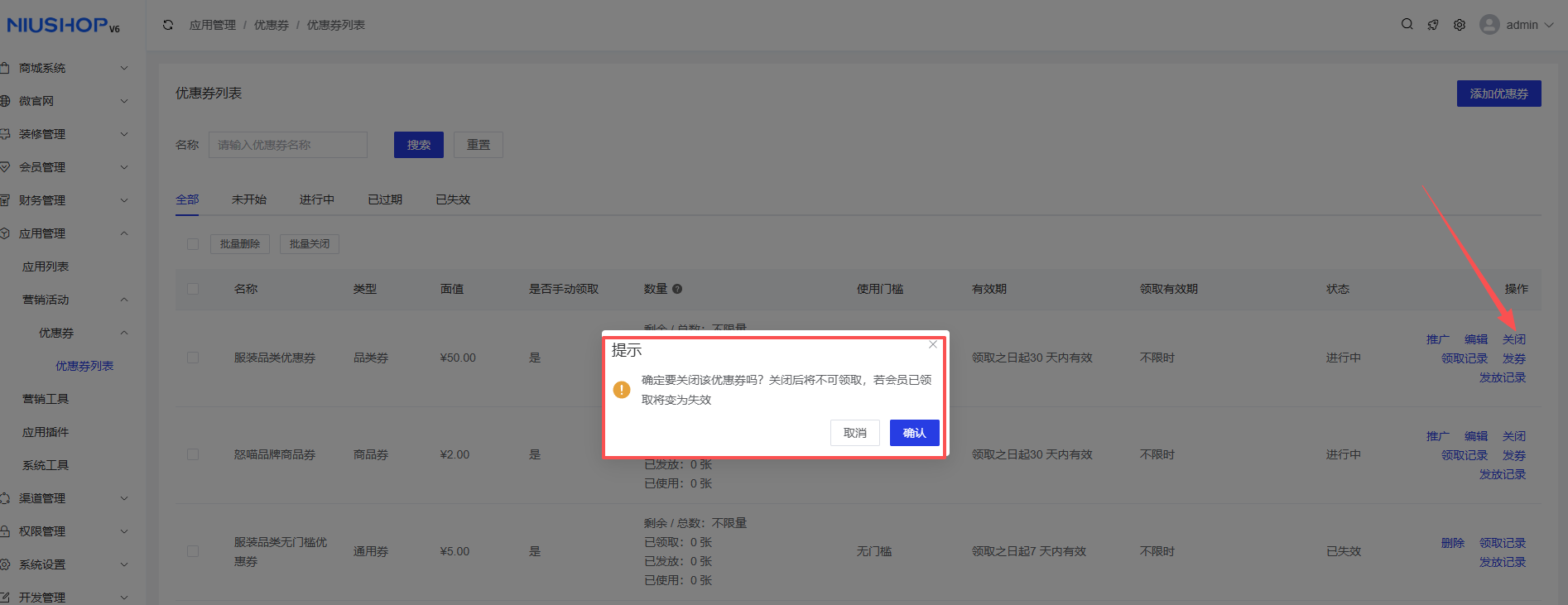This screenshot has height=605, width=1568.
Task: Switch to the 进行中 tab
Action: click(316, 199)
